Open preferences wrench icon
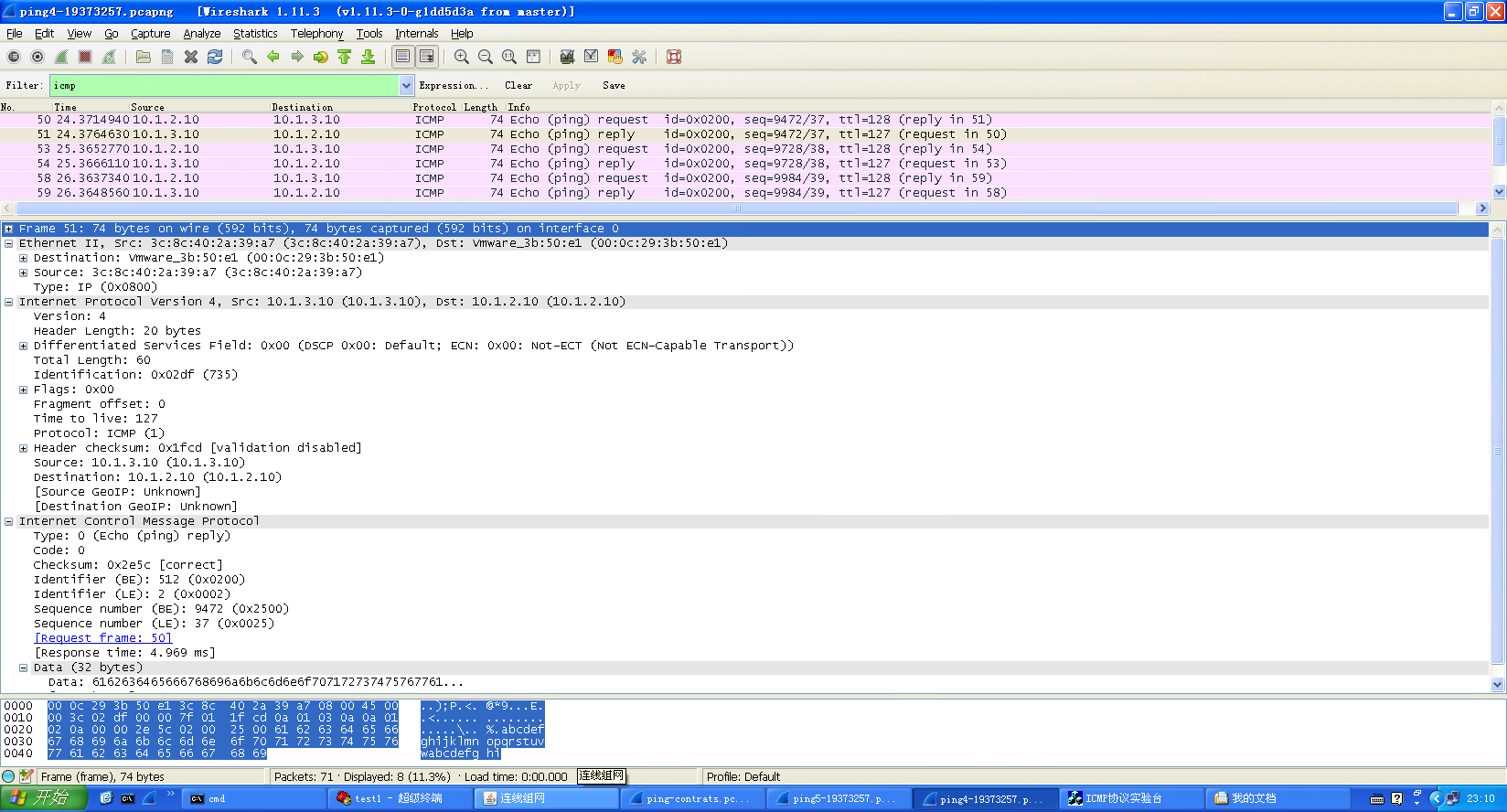The image size is (1507, 812). click(639, 57)
